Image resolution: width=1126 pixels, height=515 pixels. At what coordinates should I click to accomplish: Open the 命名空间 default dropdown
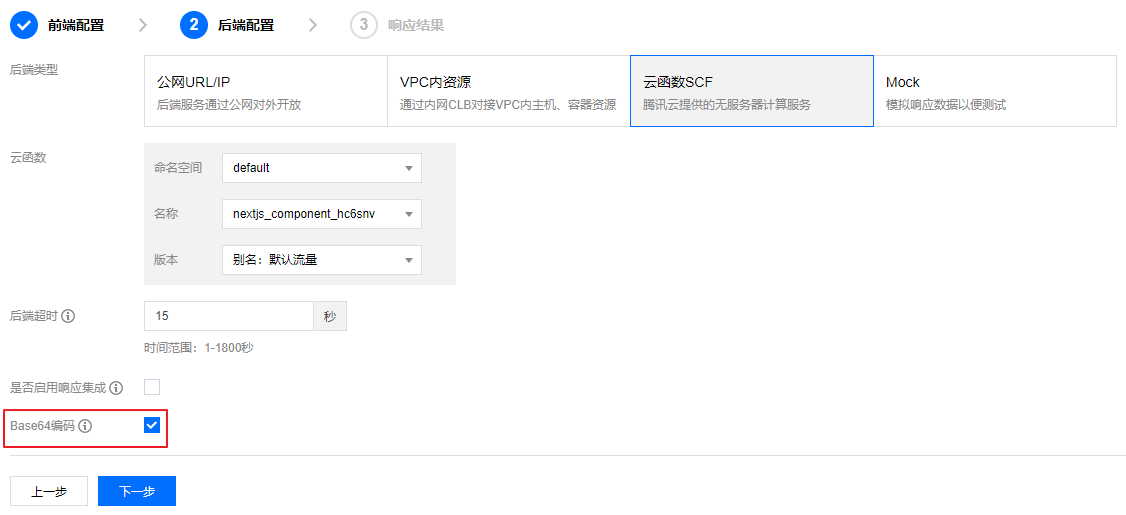[x=322, y=168]
